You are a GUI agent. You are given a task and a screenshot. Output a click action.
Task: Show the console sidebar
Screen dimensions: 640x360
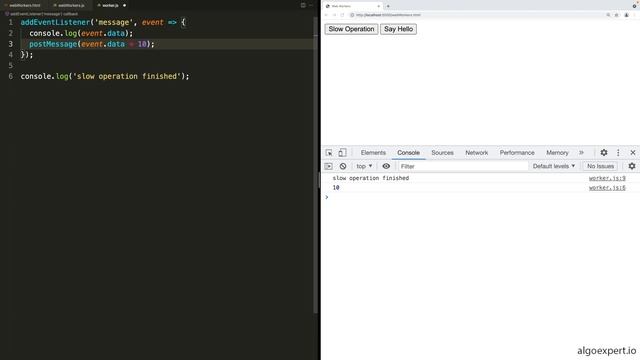click(329, 166)
